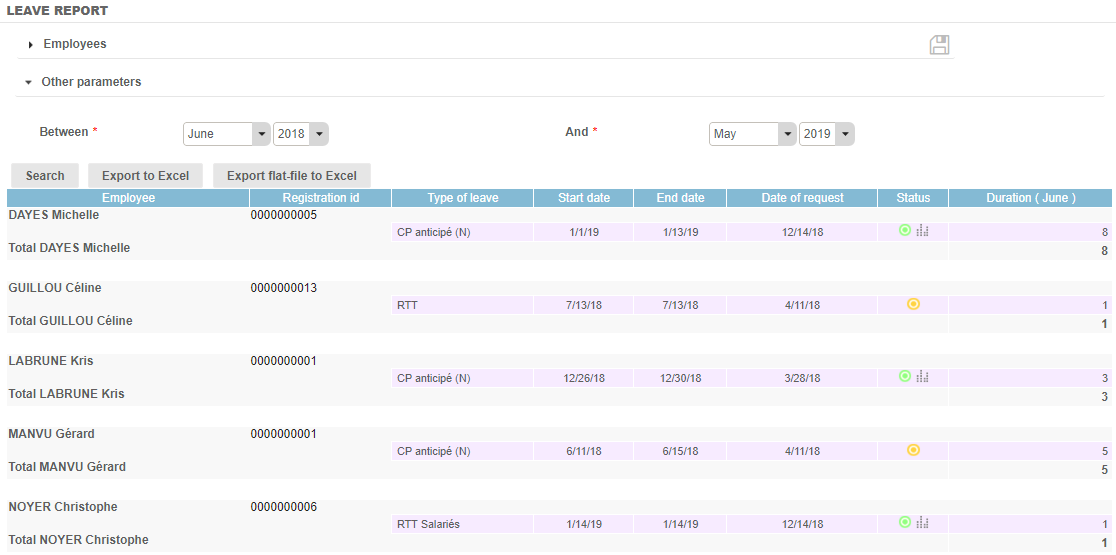Click Export to Excel button
Screen dimensions: 1116x555
click(145, 176)
